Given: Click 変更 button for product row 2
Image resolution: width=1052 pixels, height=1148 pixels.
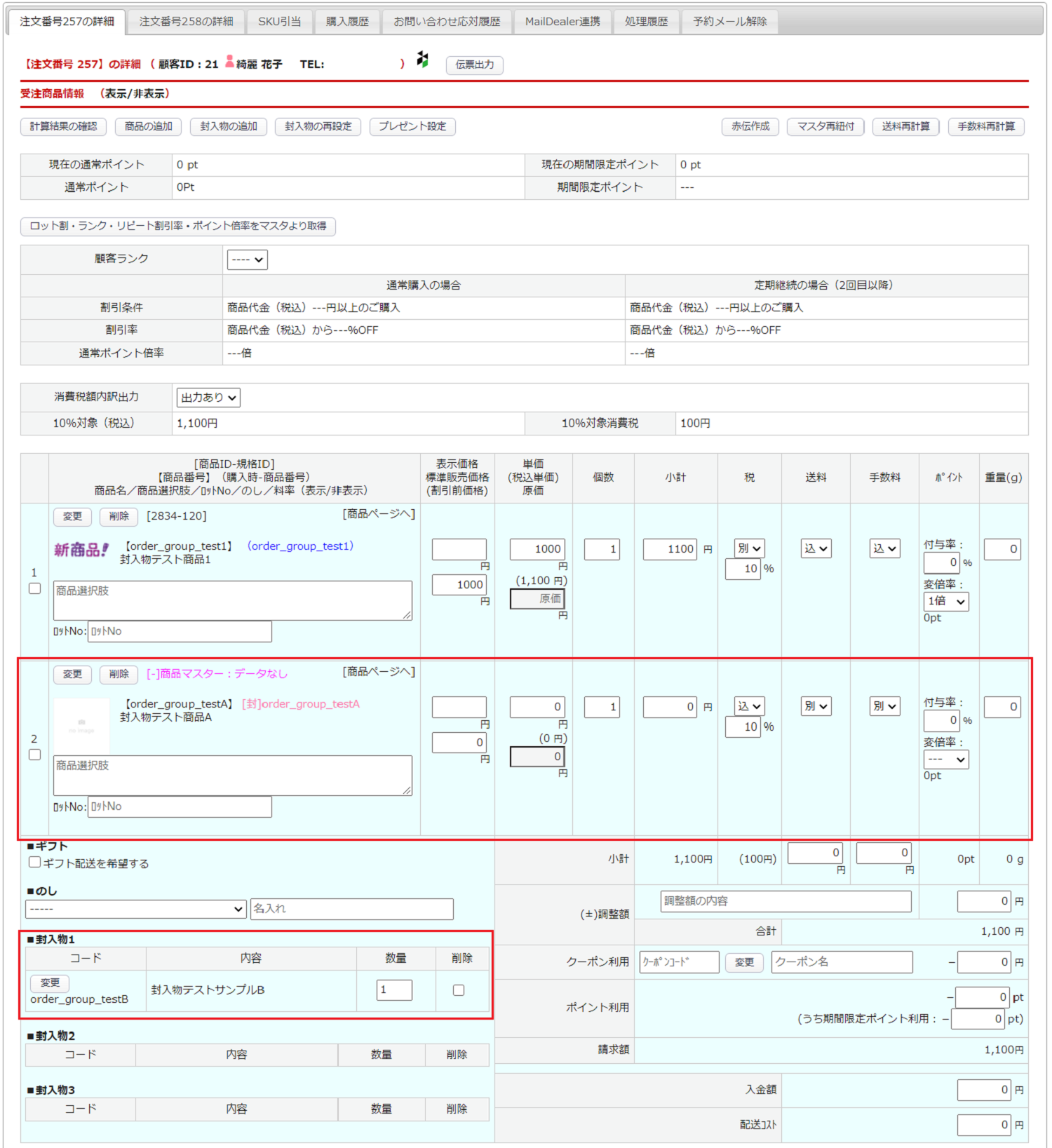Looking at the screenshot, I should (72, 675).
